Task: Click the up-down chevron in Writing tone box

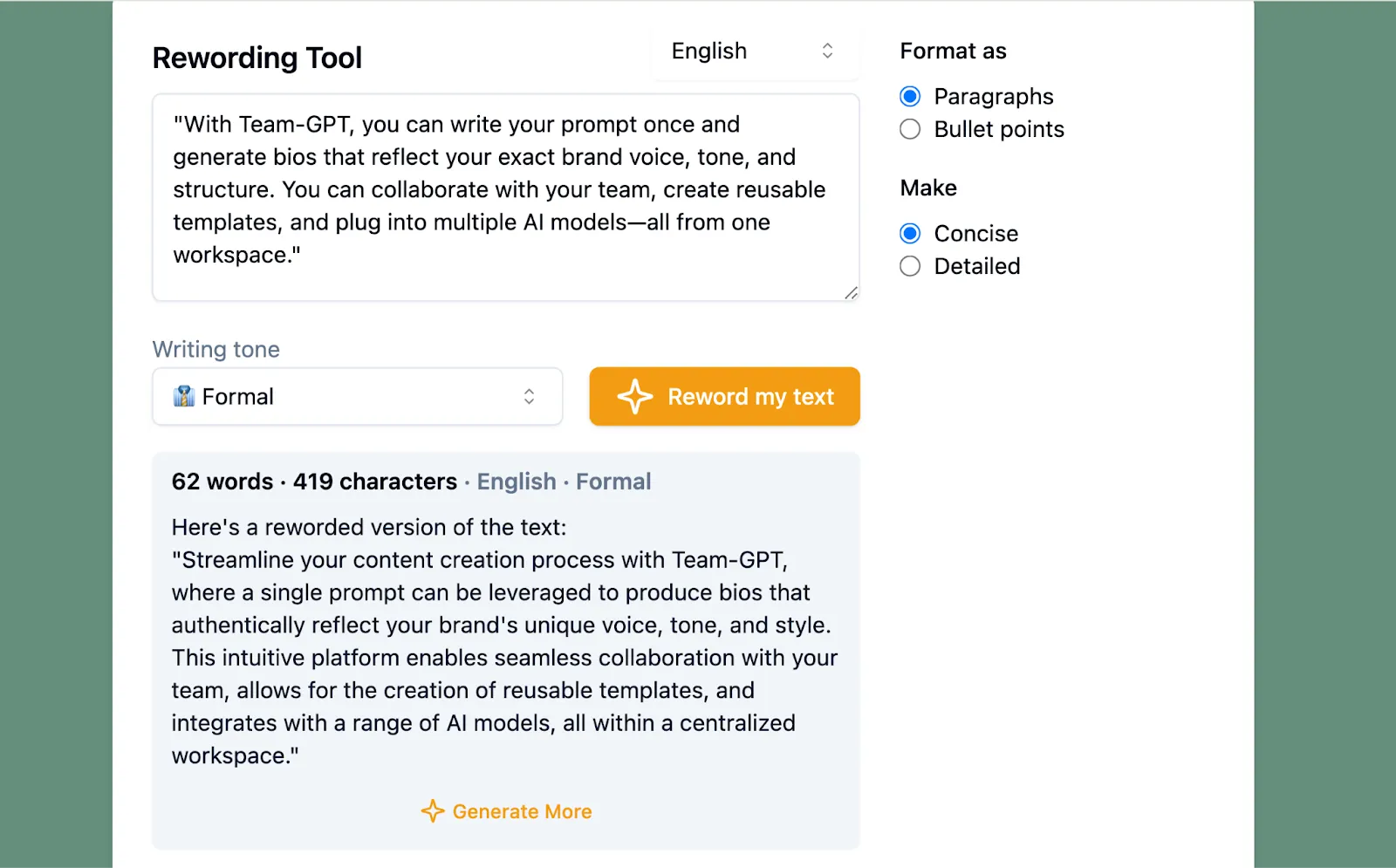Action: click(529, 397)
